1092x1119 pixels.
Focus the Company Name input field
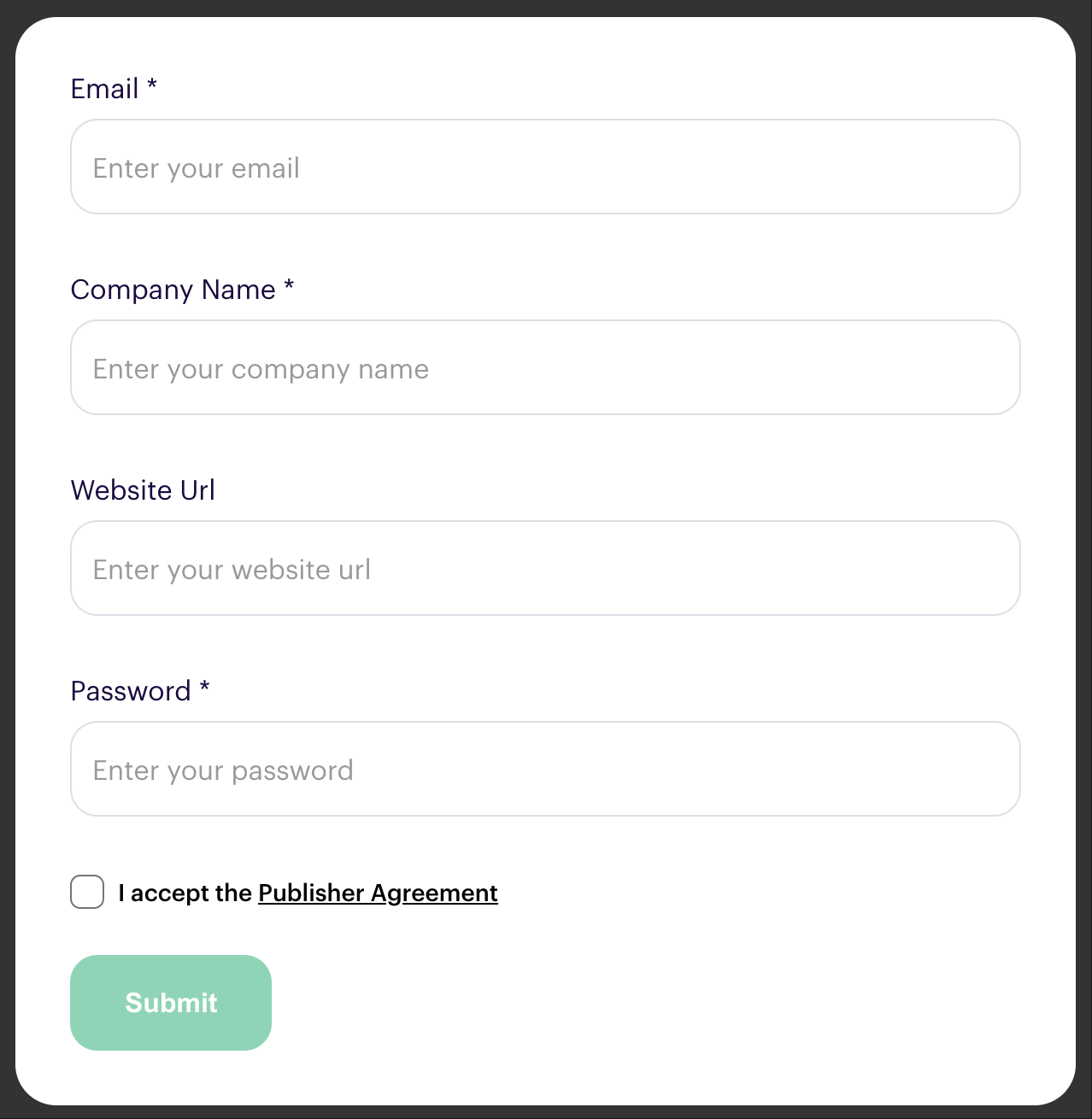tap(545, 367)
